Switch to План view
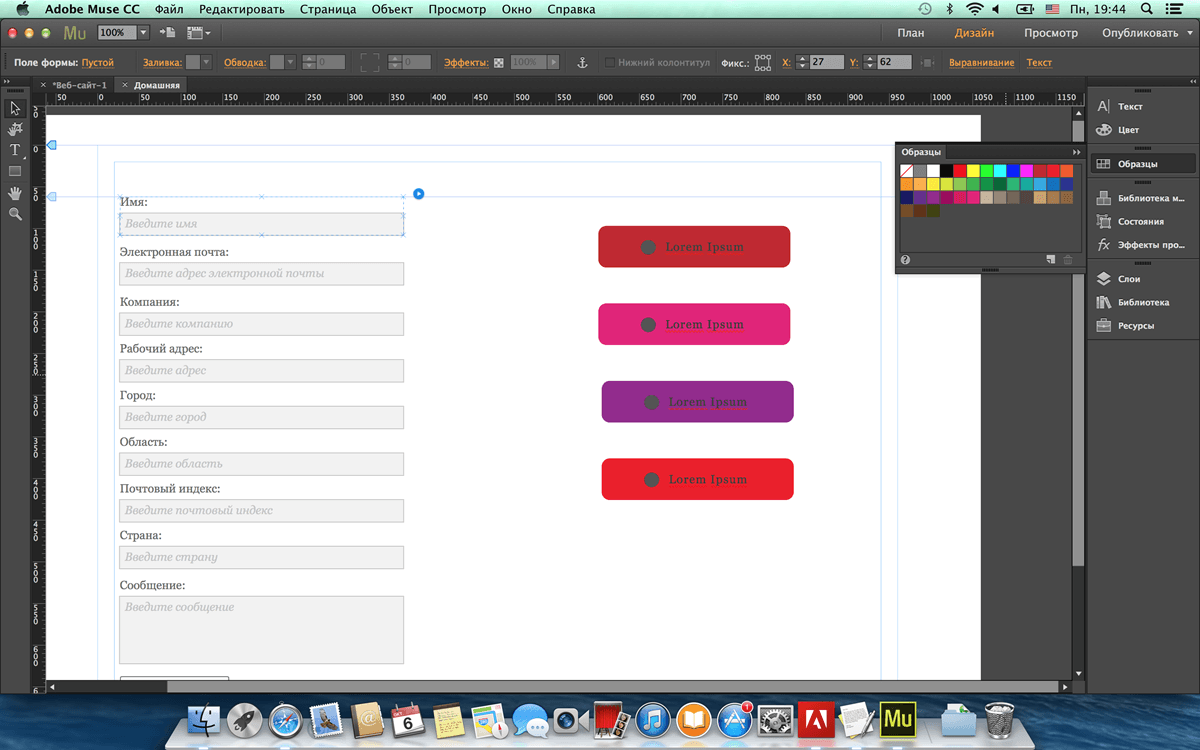 [x=911, y=33]
